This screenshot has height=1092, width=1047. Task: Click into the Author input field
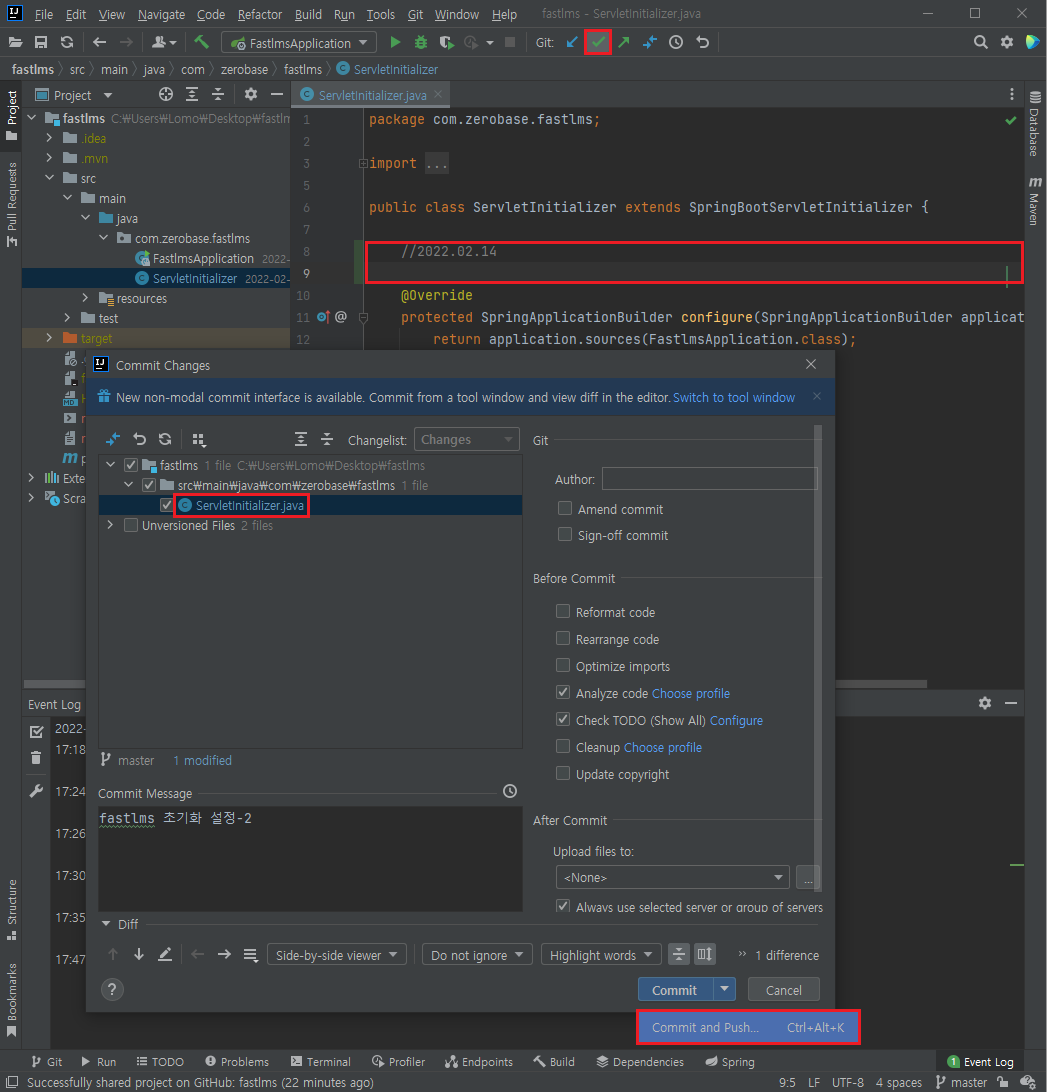point(709,479)
